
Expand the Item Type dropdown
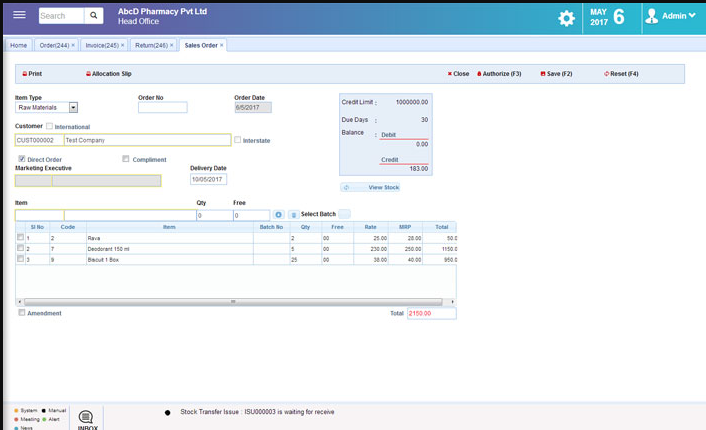[73, 108]
